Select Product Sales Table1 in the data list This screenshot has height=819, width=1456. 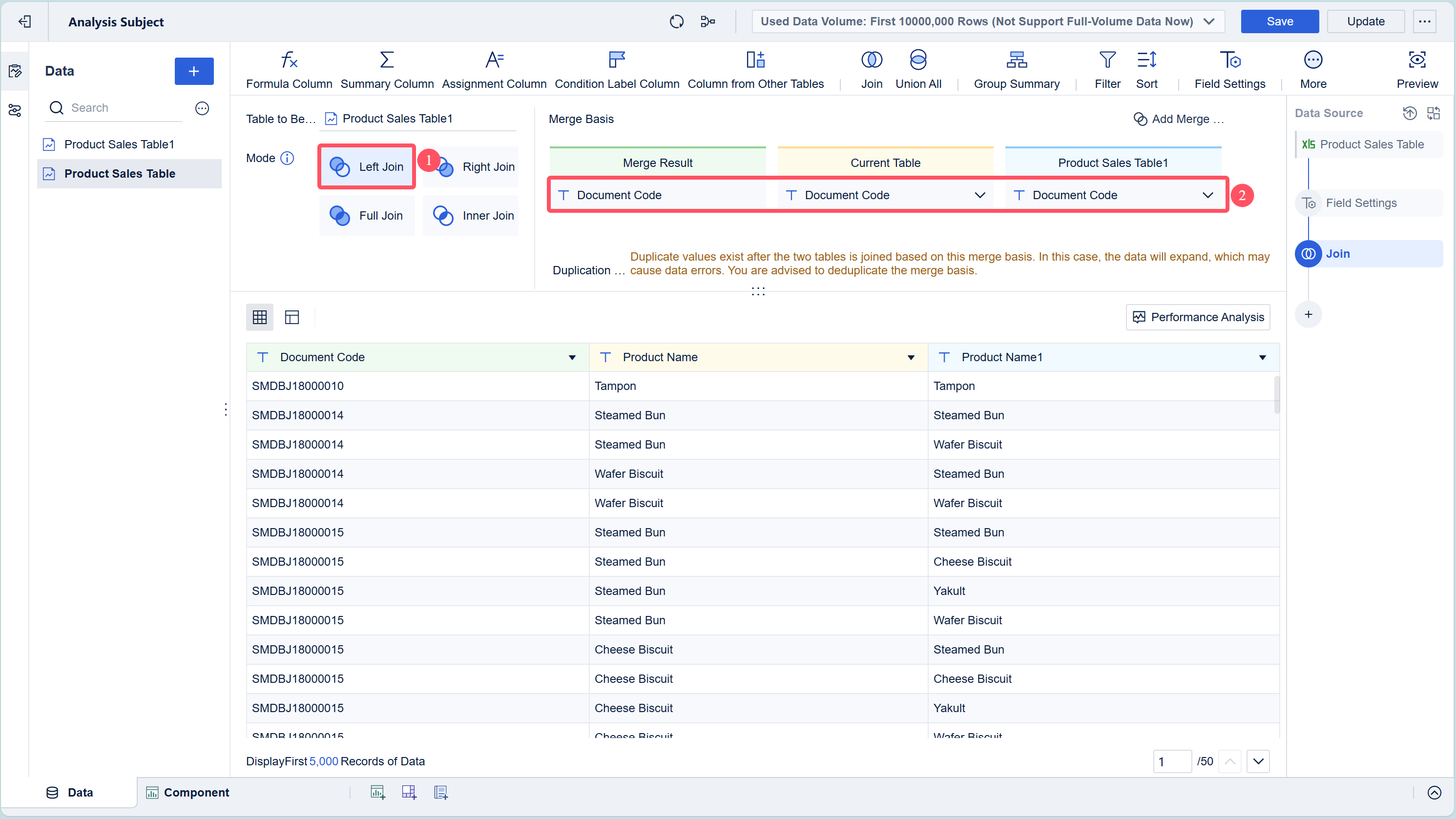[x=119, y=144]
